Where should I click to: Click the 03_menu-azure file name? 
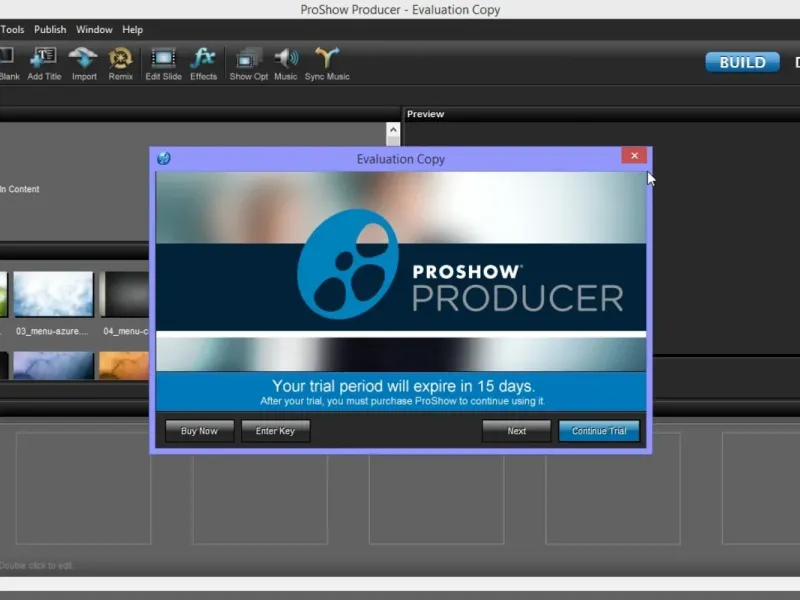click(x=52, y=331)
